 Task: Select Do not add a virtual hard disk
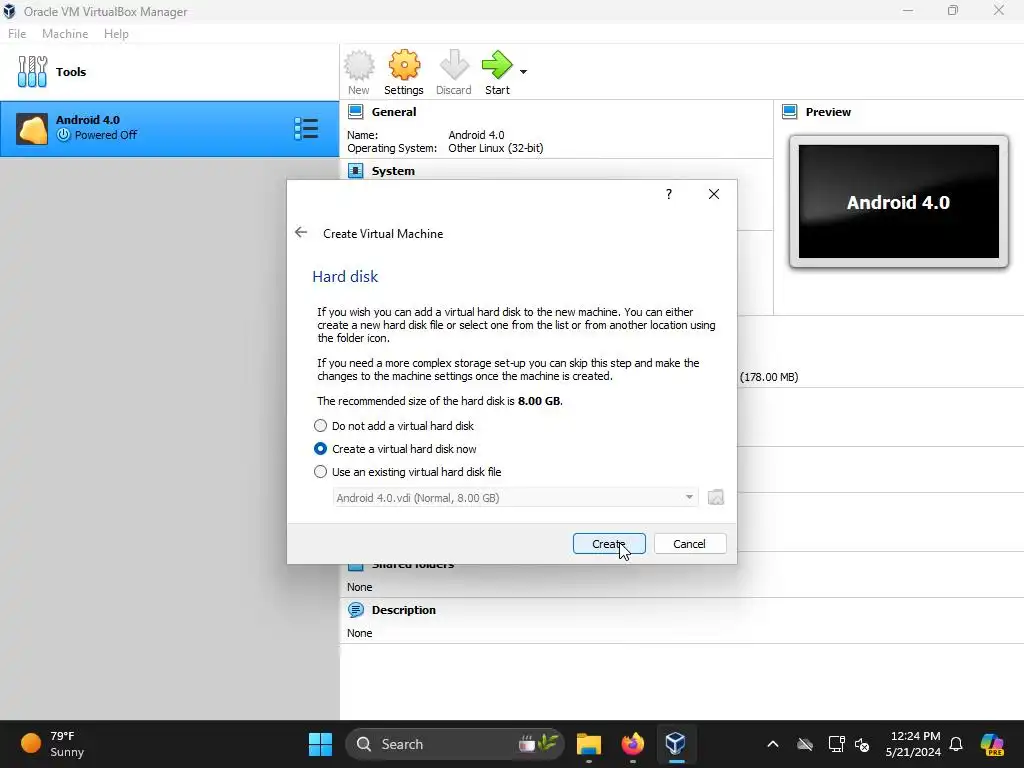click(396, 426)
